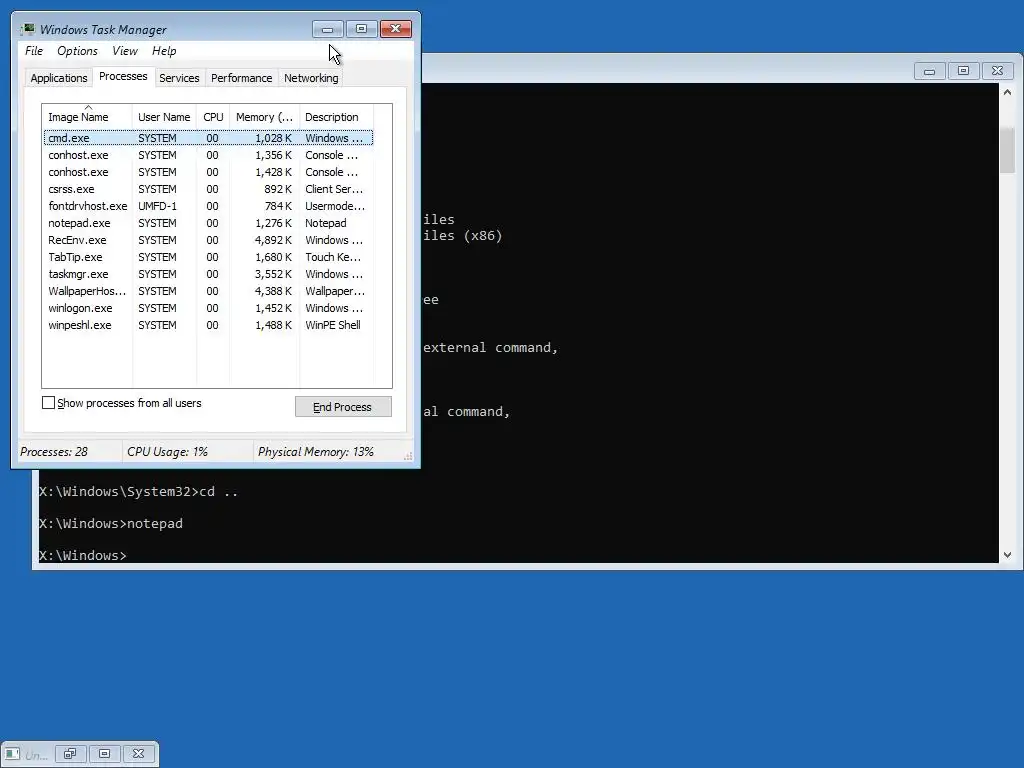Click the End Process button
Screen dimensions: 1024x768
click(x=343, y=407)
